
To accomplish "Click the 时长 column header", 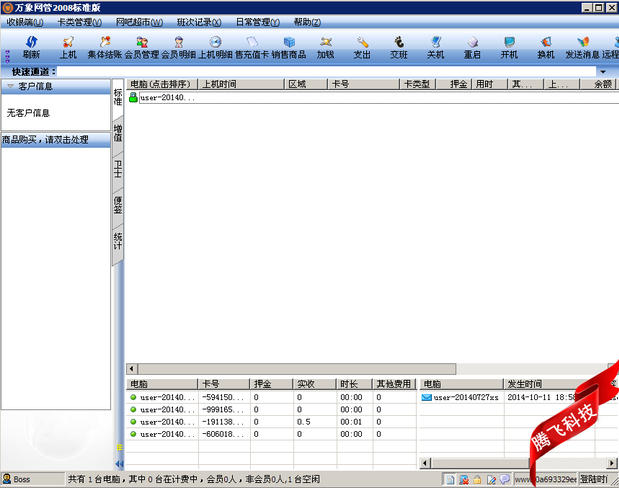I will click(354, 384).
